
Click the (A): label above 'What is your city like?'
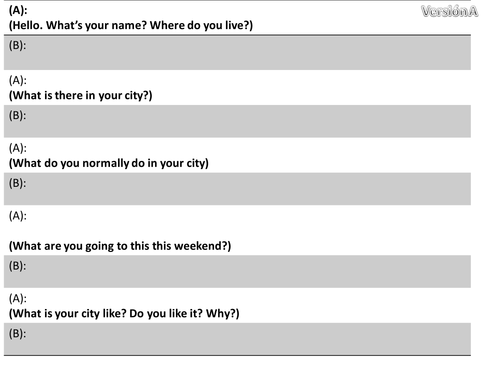18,298
